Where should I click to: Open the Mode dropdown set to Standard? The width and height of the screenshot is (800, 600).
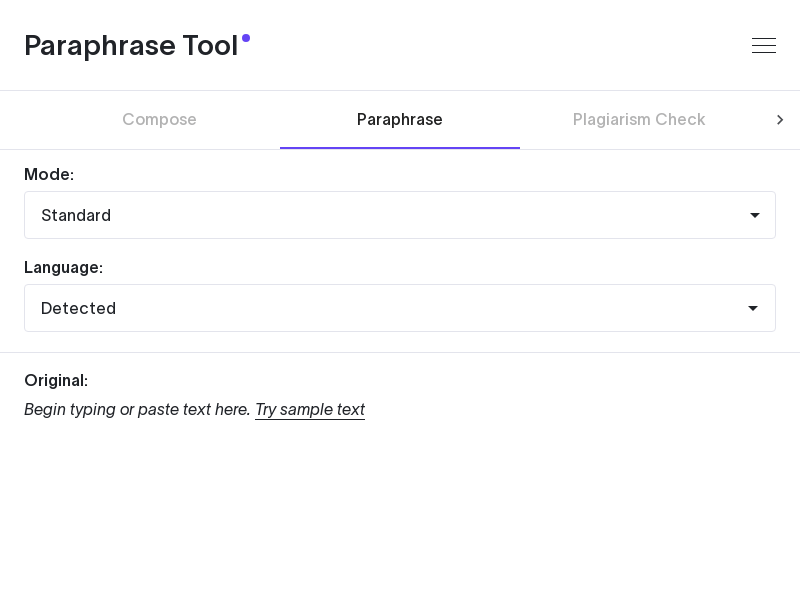coord(400,215)
